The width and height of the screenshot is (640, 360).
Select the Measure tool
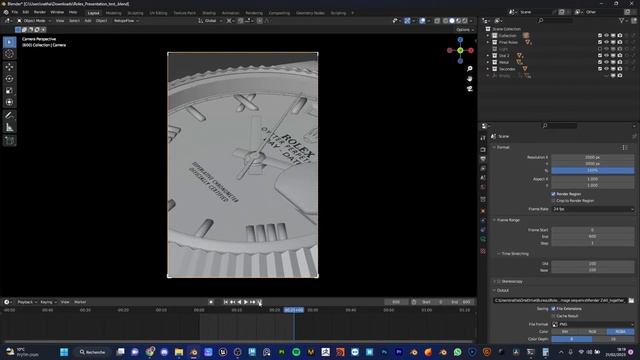[9, 127]
